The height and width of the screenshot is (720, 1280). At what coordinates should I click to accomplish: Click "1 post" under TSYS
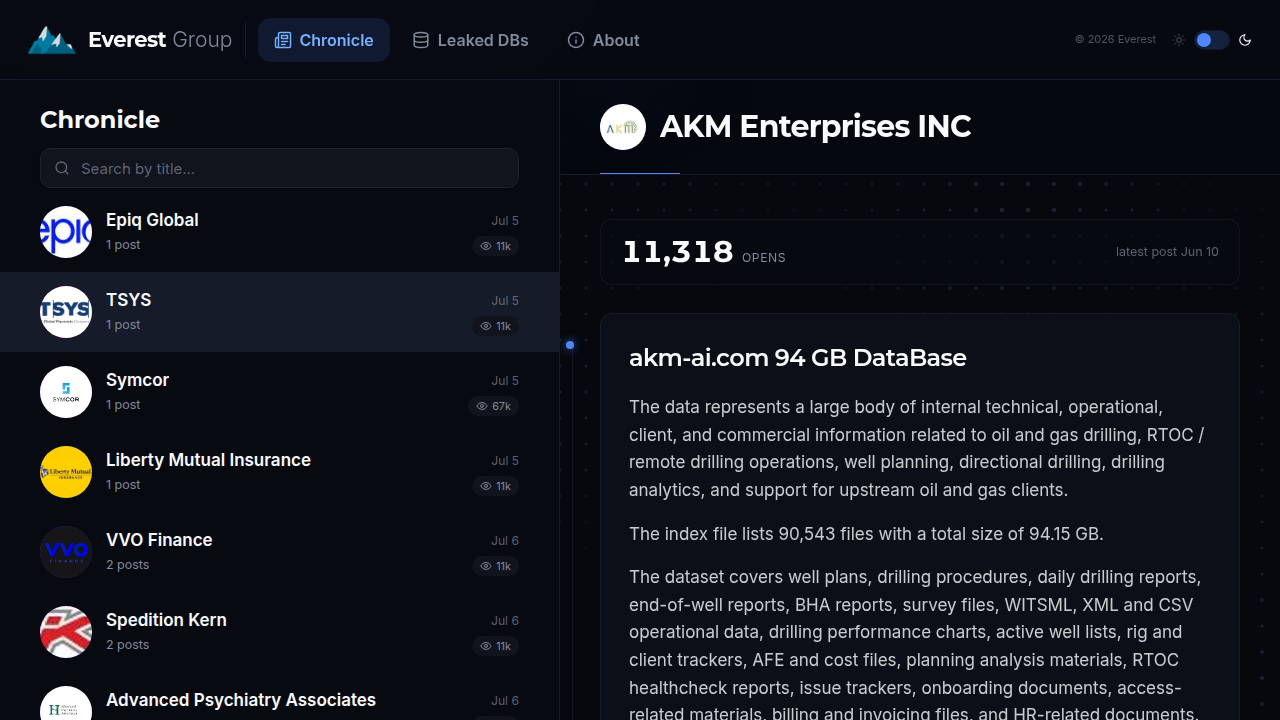click(123, 325)
